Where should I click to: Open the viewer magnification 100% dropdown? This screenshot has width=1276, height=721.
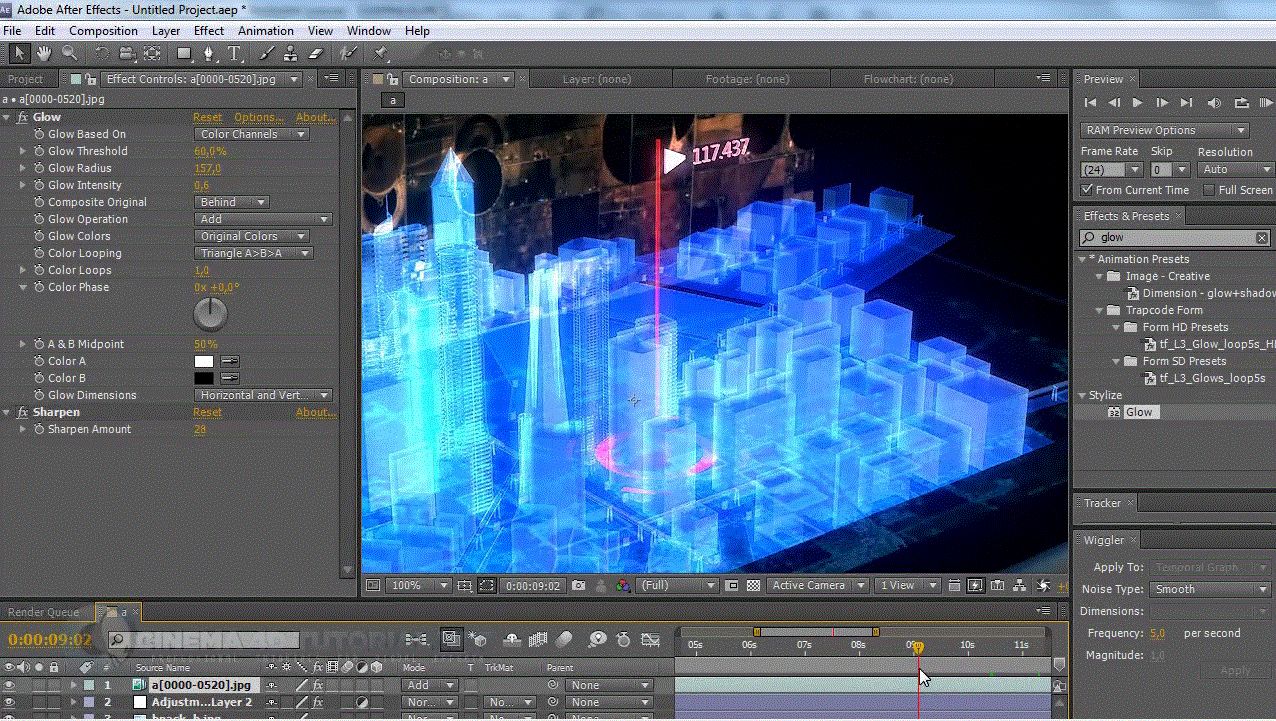(x=417, y=586)
